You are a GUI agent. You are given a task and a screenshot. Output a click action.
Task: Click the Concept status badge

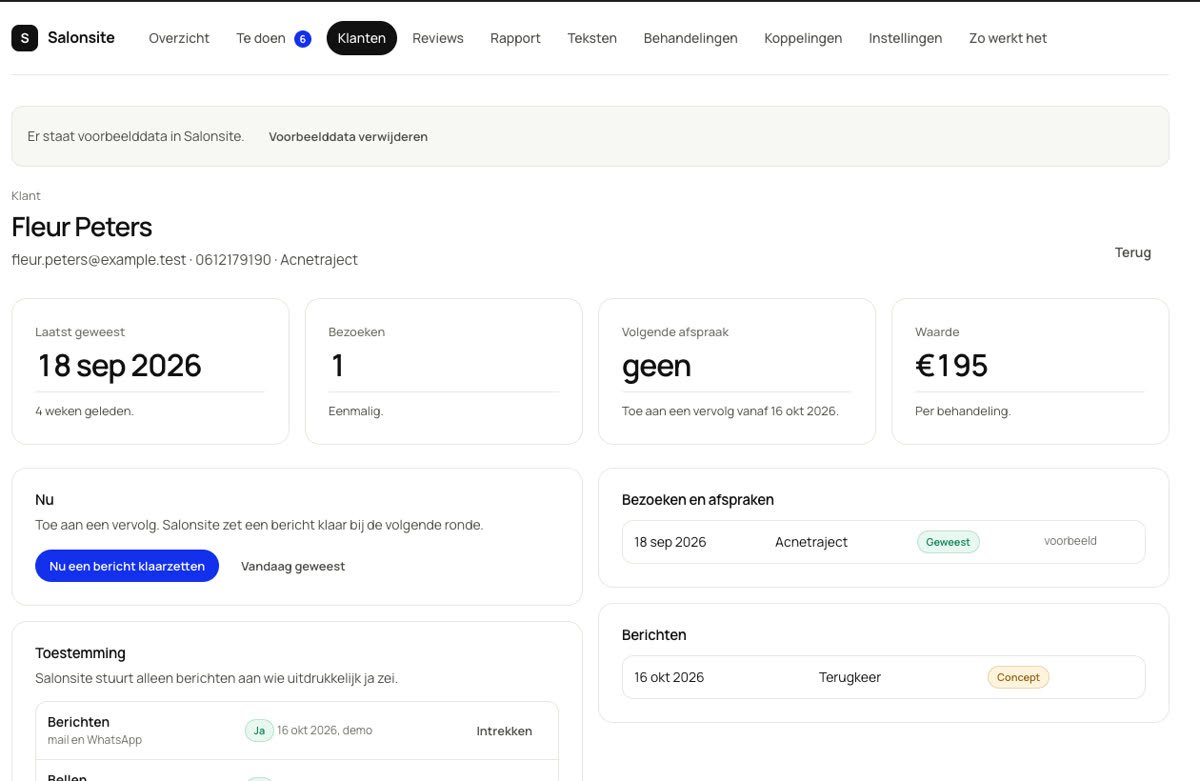[1018, 677]
